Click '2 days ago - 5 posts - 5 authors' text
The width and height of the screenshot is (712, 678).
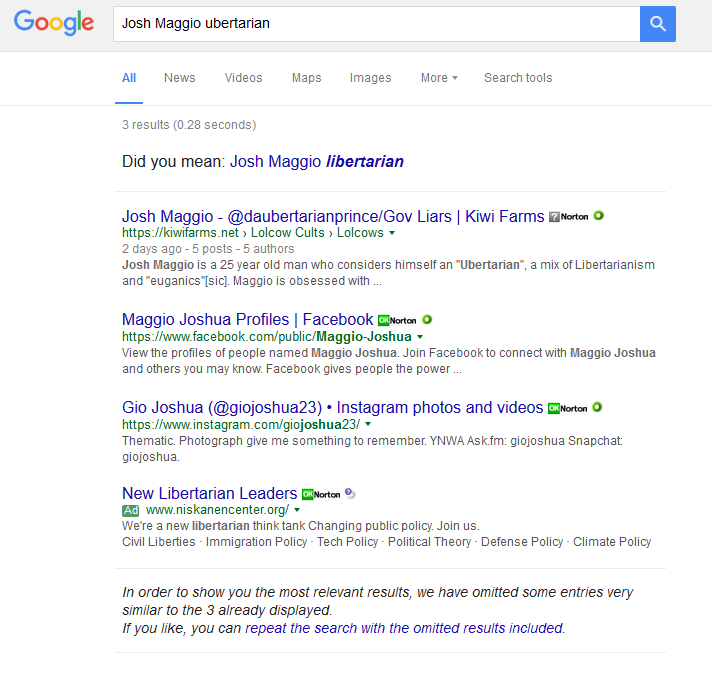point(208,249)
